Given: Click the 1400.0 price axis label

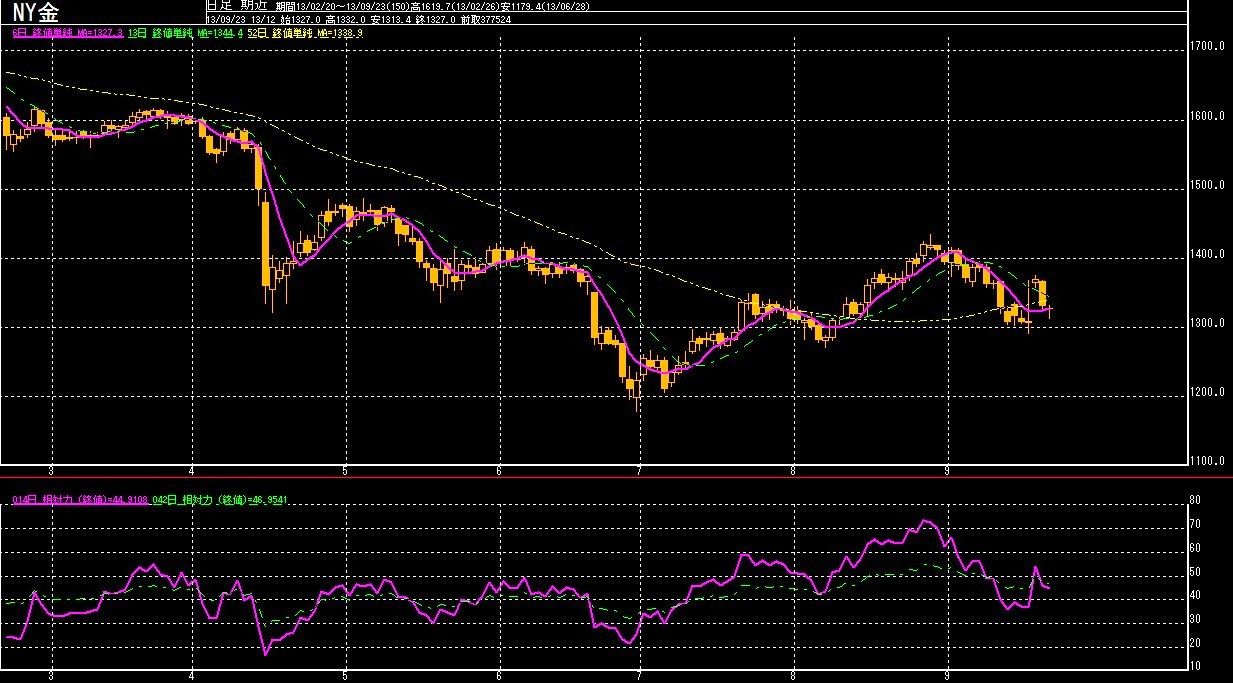Looking at the screenshot, I should click(x=1209, y=255).
